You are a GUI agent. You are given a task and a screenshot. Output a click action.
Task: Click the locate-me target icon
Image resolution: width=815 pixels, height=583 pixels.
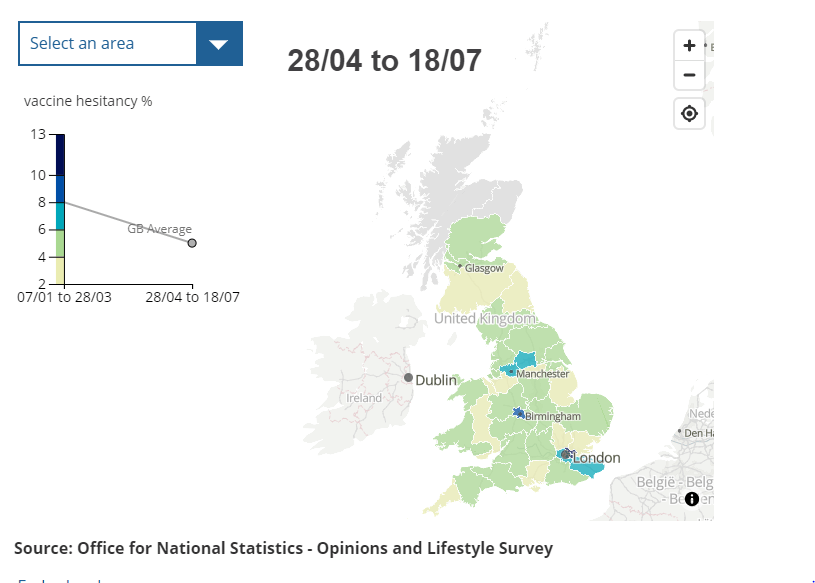click(689, 114)
